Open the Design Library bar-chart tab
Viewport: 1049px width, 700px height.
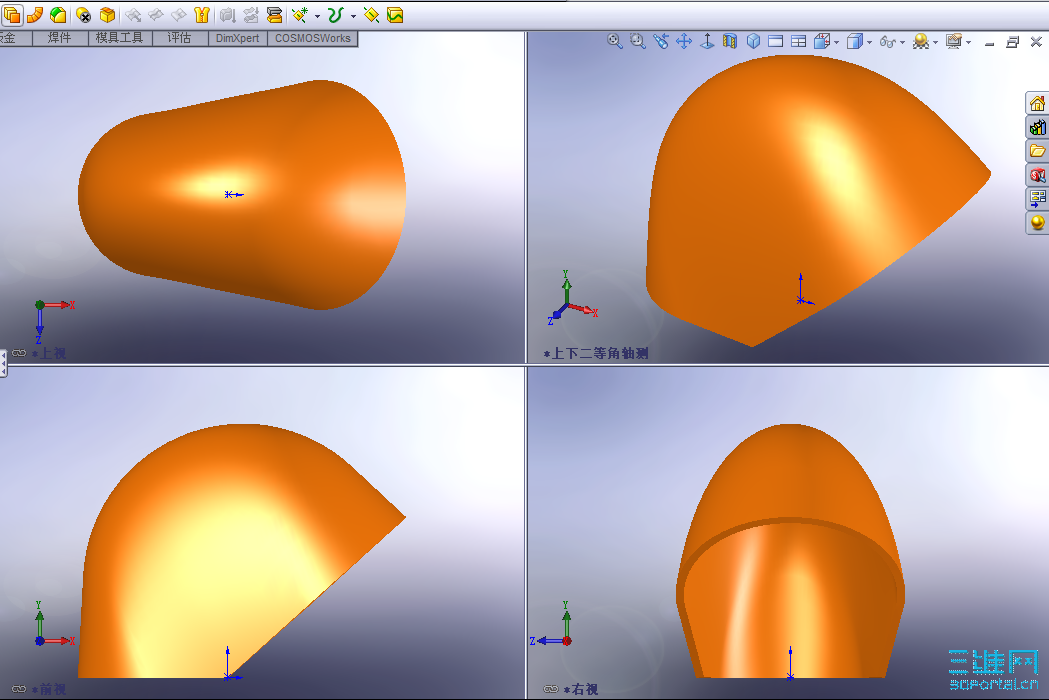(x=1037, y=126)
